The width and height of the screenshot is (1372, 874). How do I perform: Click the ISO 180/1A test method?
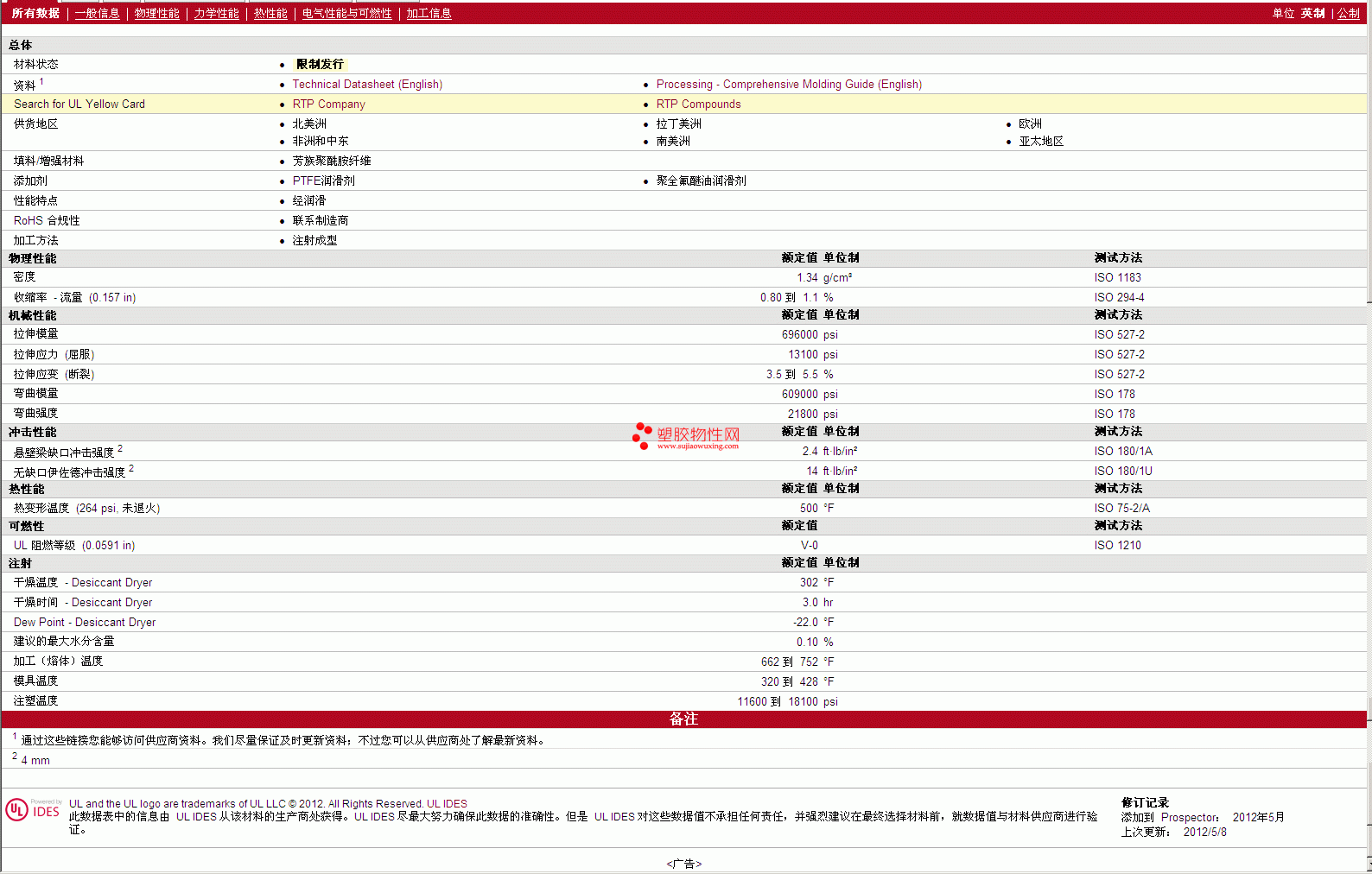(x=1123, y=451)
